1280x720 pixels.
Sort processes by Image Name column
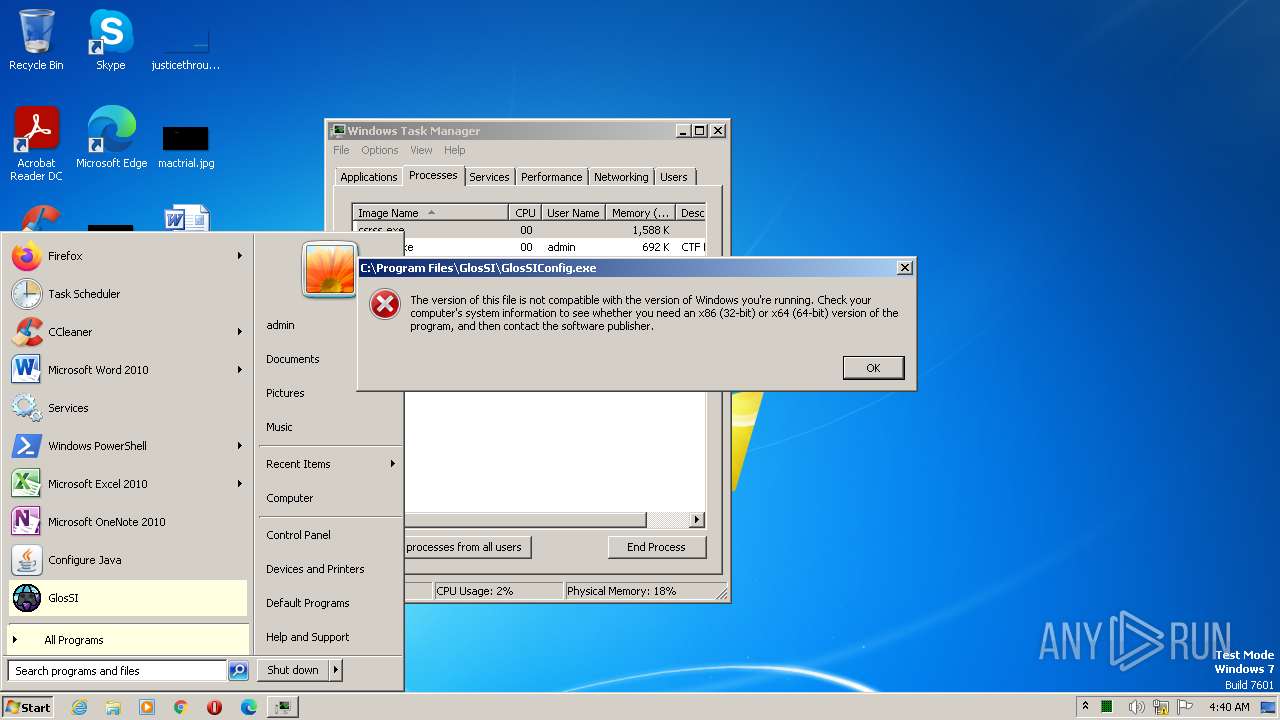(430, 213)
